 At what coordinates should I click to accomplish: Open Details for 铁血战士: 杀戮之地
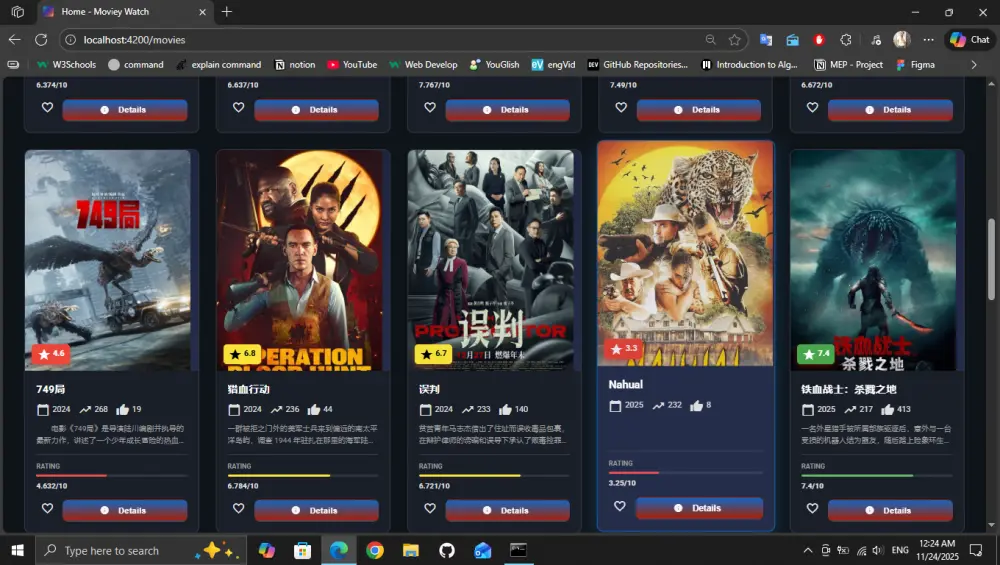click(x=890, y=510)
